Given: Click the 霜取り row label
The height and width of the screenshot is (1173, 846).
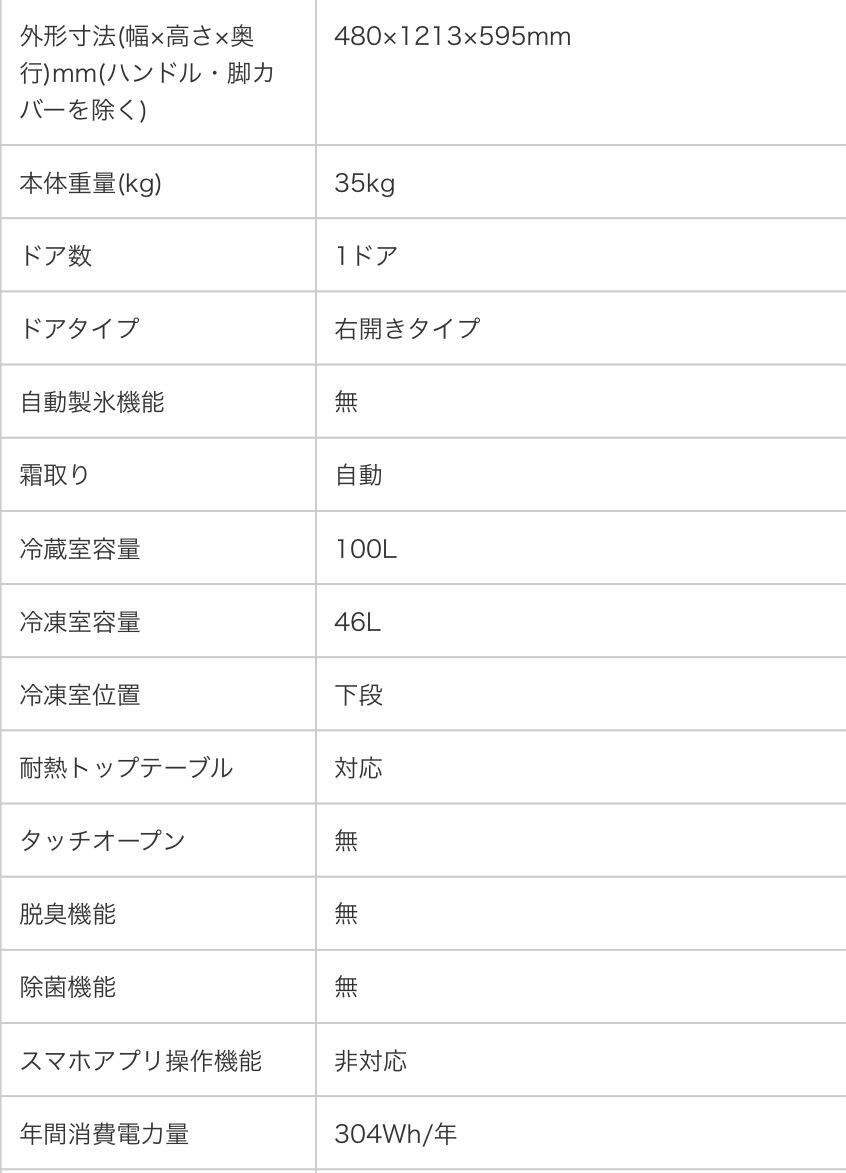Looking at the screenshot, I should (x=55, y=475).
